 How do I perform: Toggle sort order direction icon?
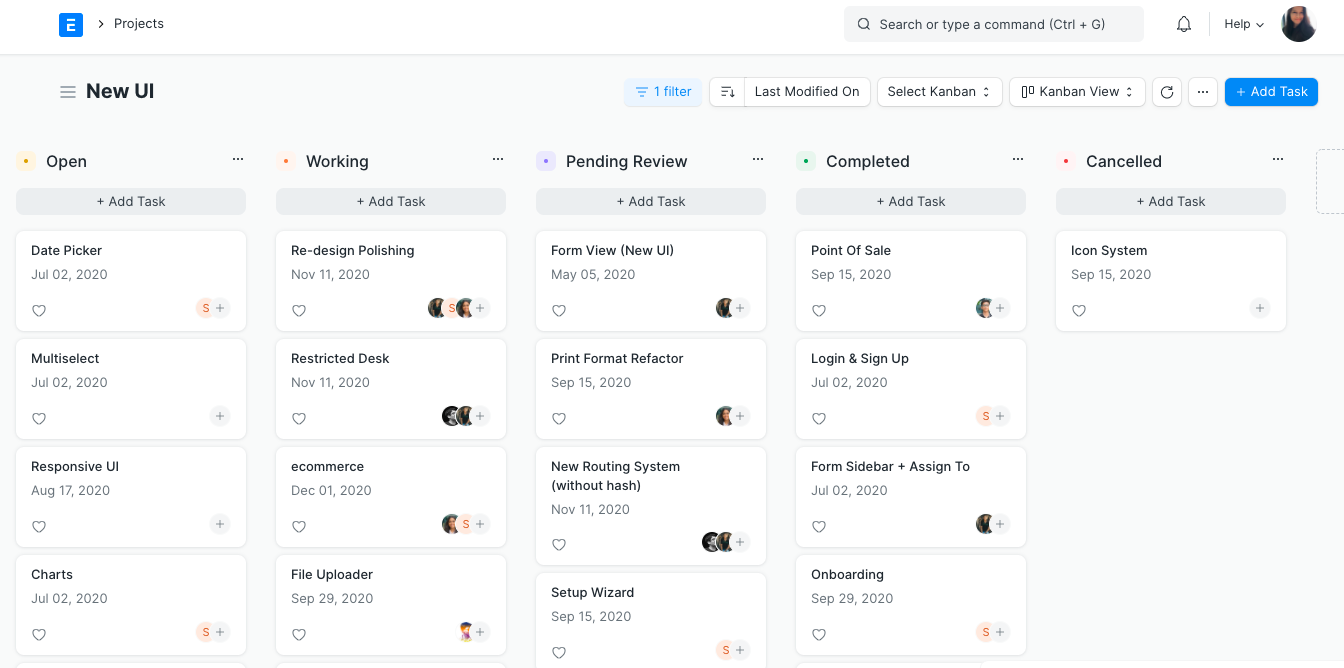pyautogui.click(x=727, y=92)
